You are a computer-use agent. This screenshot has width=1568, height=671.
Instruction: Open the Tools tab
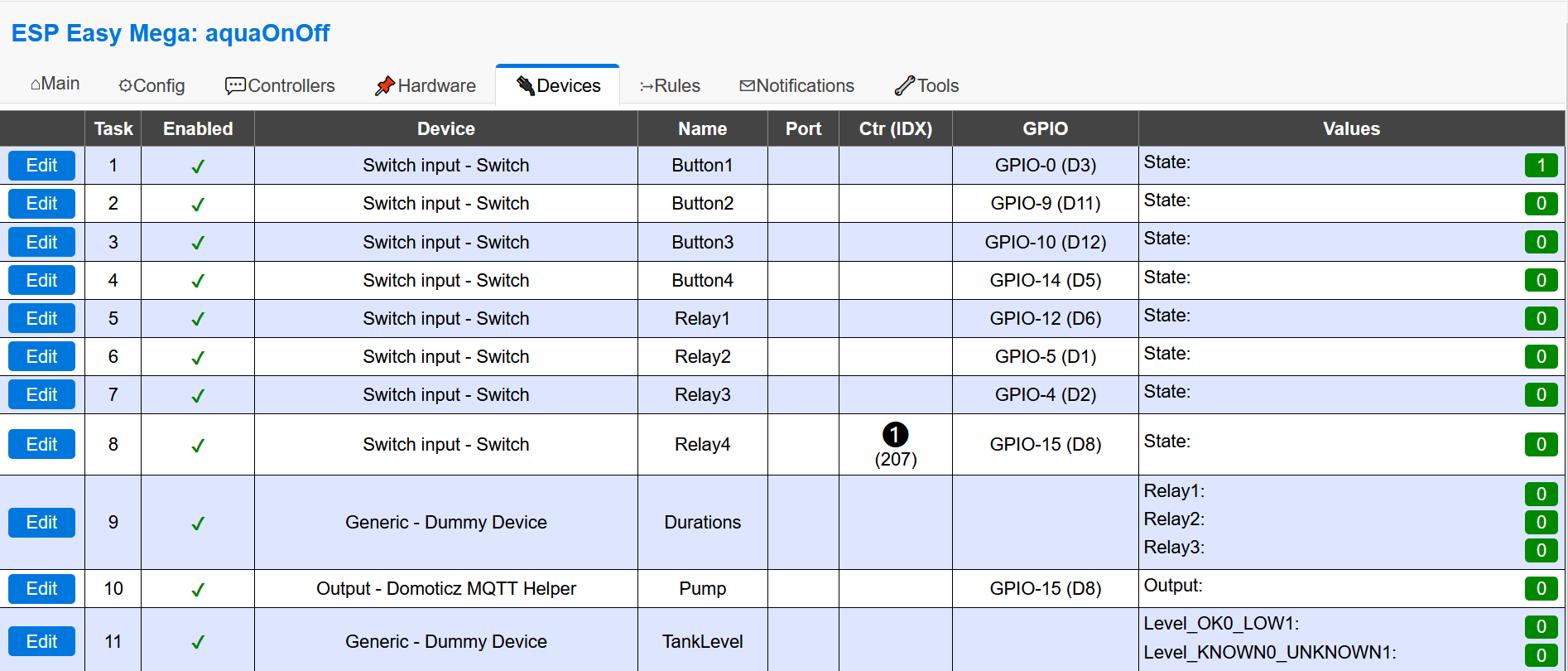[x=926, y=86]
